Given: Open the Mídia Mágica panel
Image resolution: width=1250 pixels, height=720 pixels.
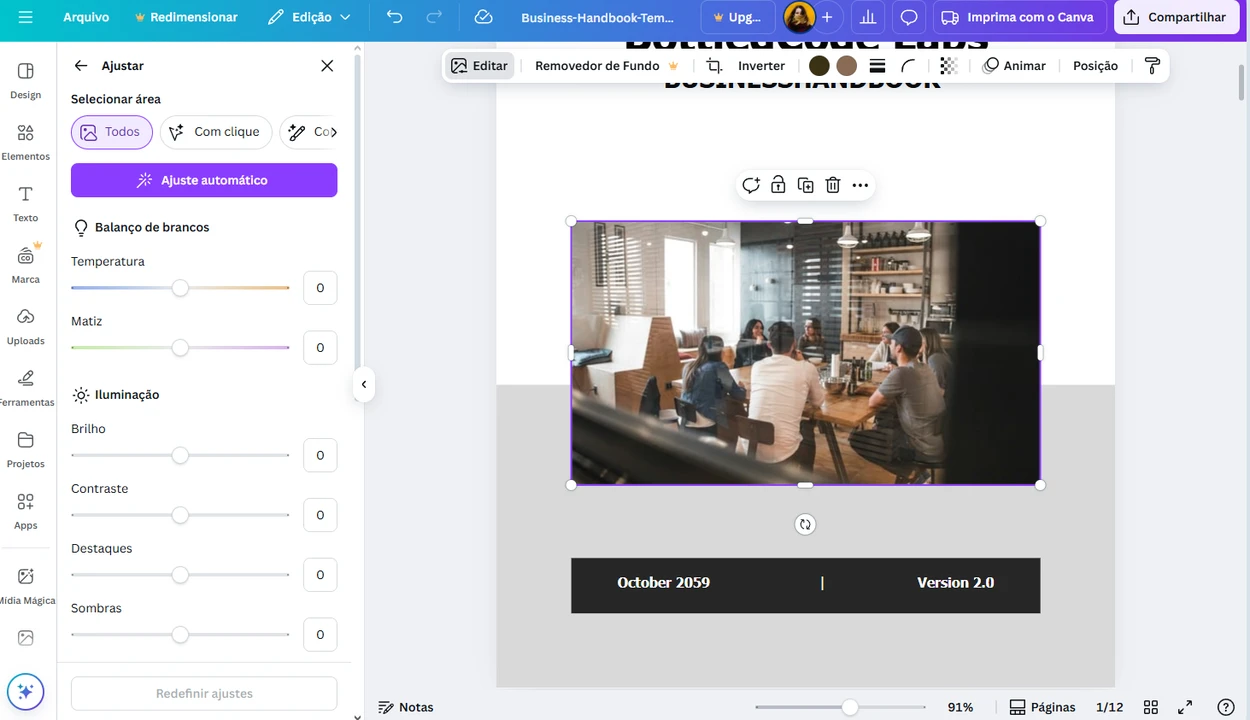Looking at the screenshot, I should click(26, 585).
